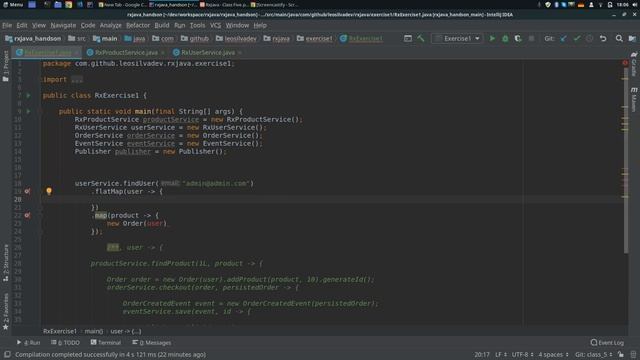Switch to Google Chrome New Tab taskbar window
Screen dimensions: 640x360
click(x=122, y=4)
